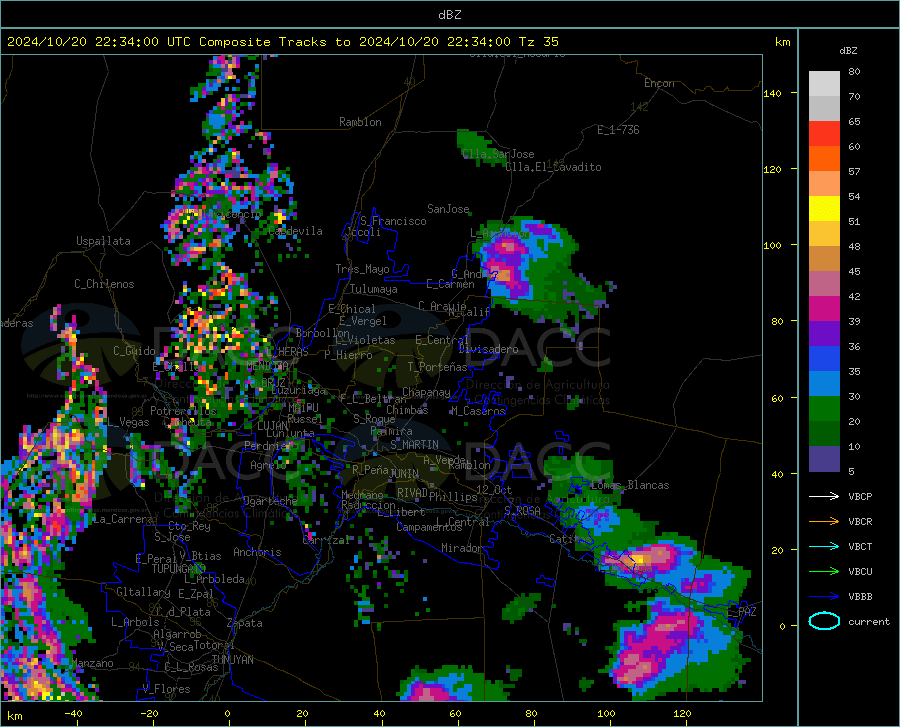Image resolution: width=900 pixels, height=727 pixels.
Task: Click the 'E_Carmen' map label
Action: click(451, 283)
